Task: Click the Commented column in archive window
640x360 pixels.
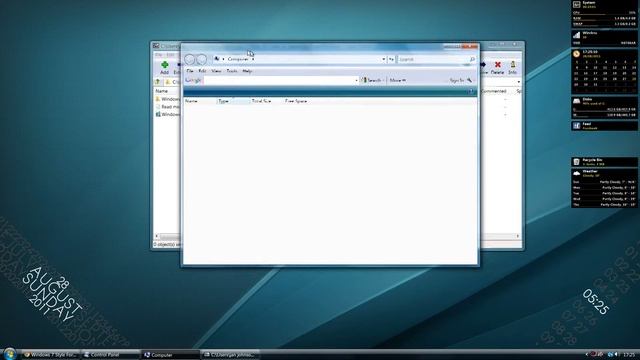Action: click(494, 91)
